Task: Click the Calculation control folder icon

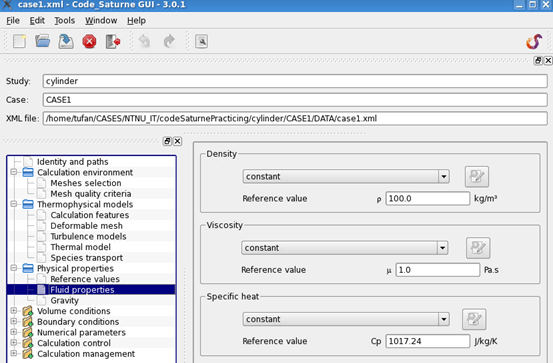Action: [28, 343]
